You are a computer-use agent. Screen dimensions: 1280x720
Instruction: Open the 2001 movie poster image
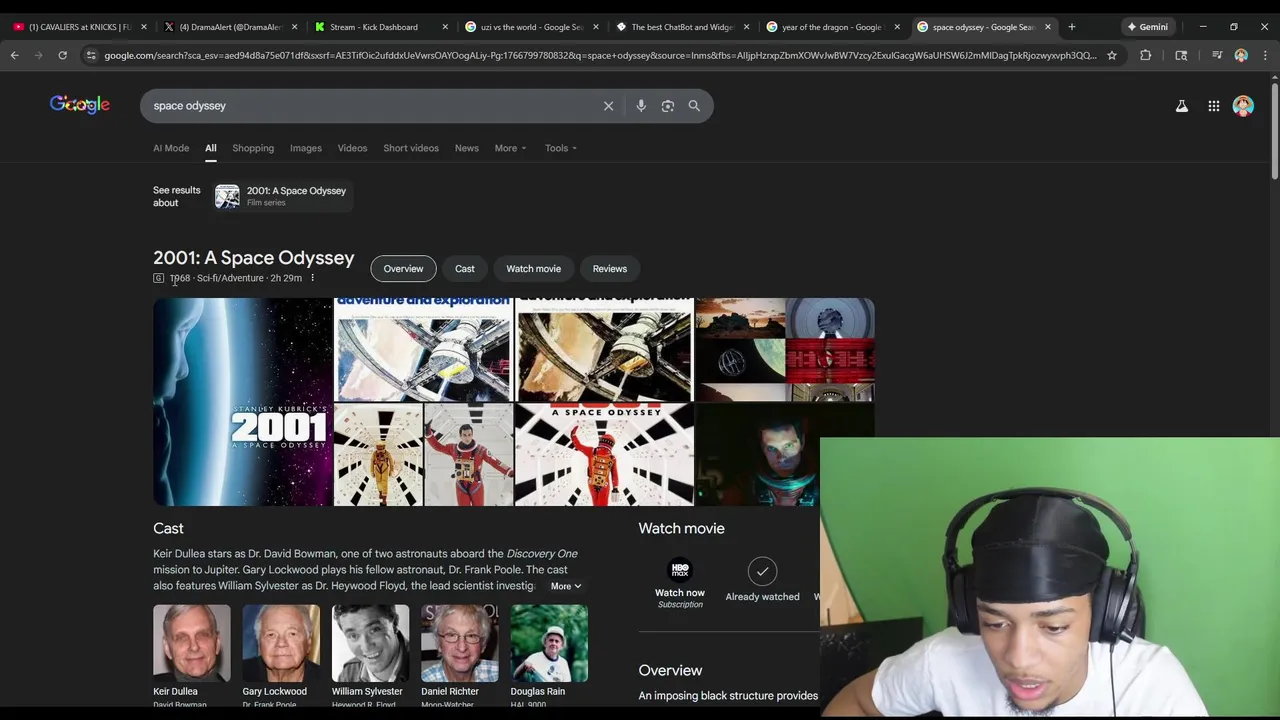pyautogui.click(x=242, y=402)
